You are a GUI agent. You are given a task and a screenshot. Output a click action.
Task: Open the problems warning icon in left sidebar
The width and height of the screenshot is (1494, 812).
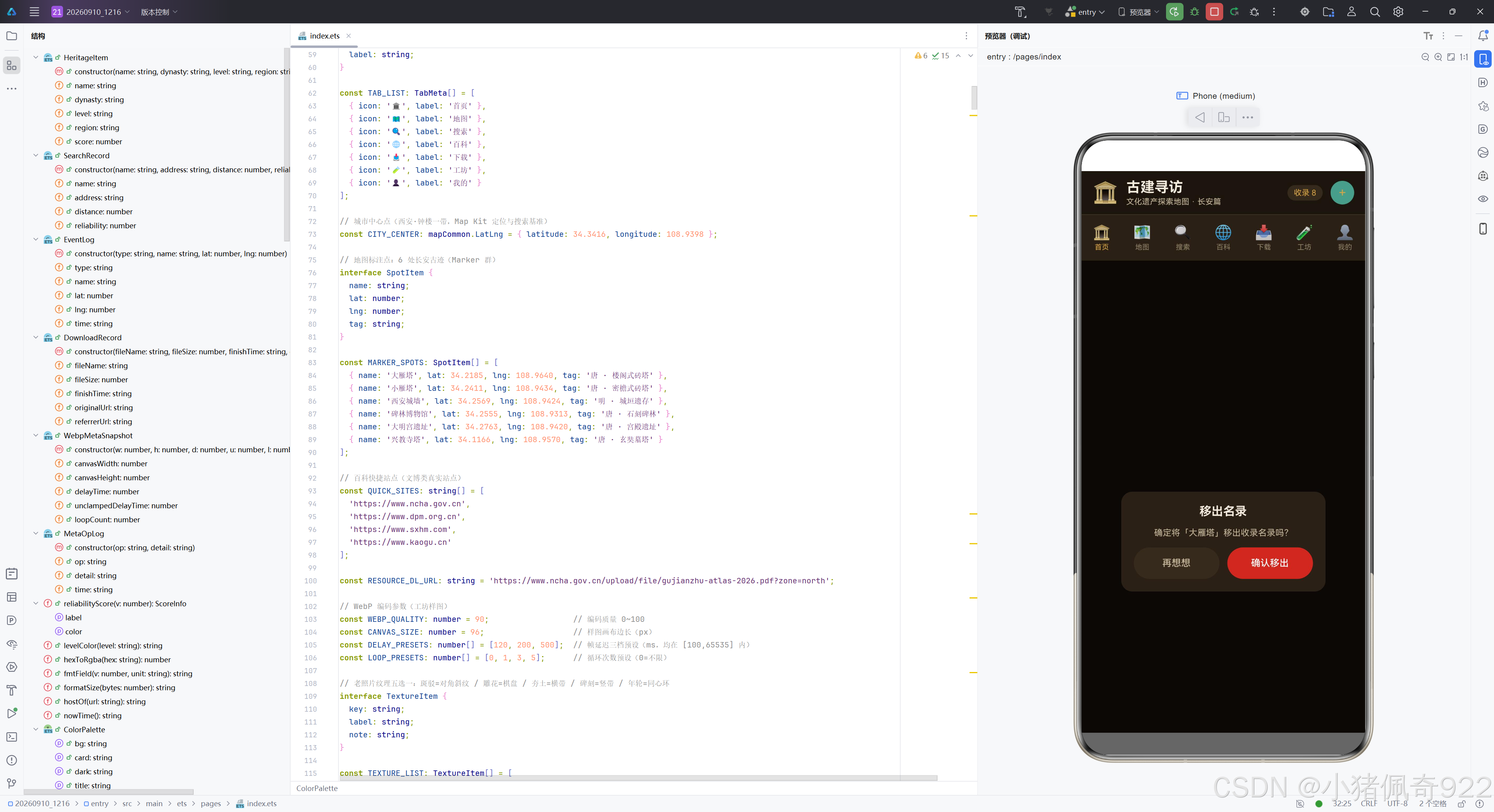click(x=12, y=760)
